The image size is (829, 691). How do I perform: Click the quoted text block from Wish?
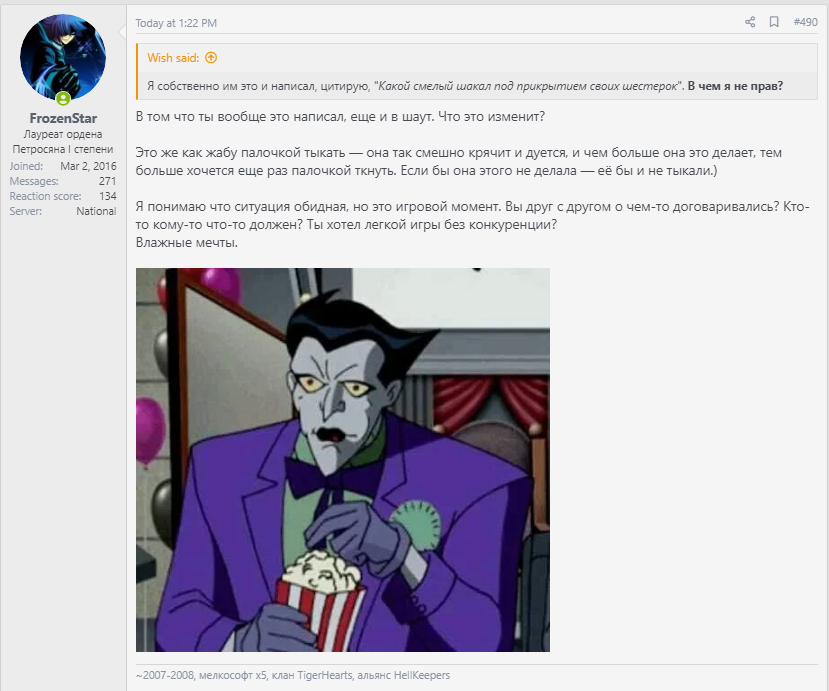(465, 86)
